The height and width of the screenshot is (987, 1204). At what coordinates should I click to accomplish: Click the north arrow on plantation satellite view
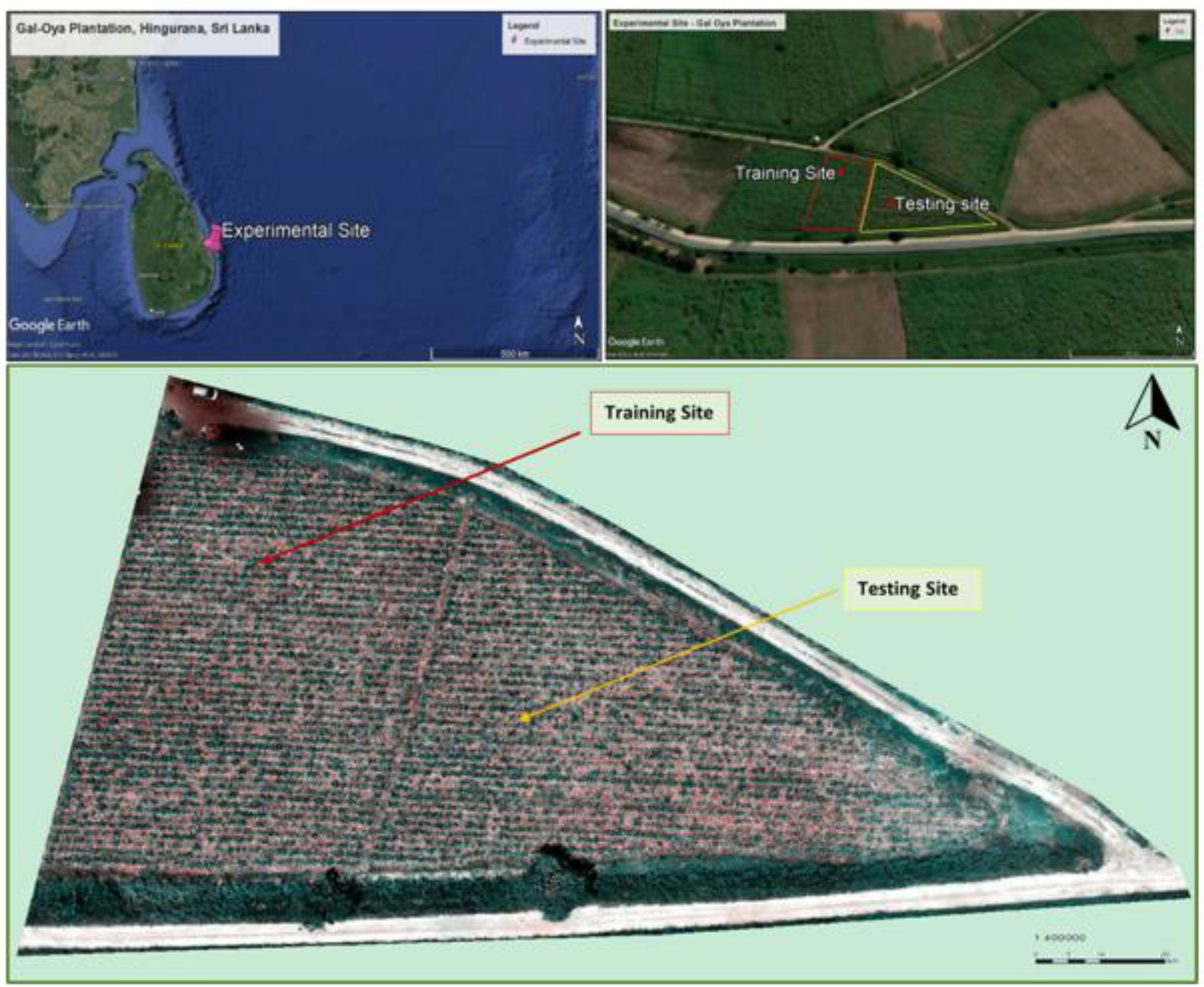pyautogui.click(x=1180, y=335)
